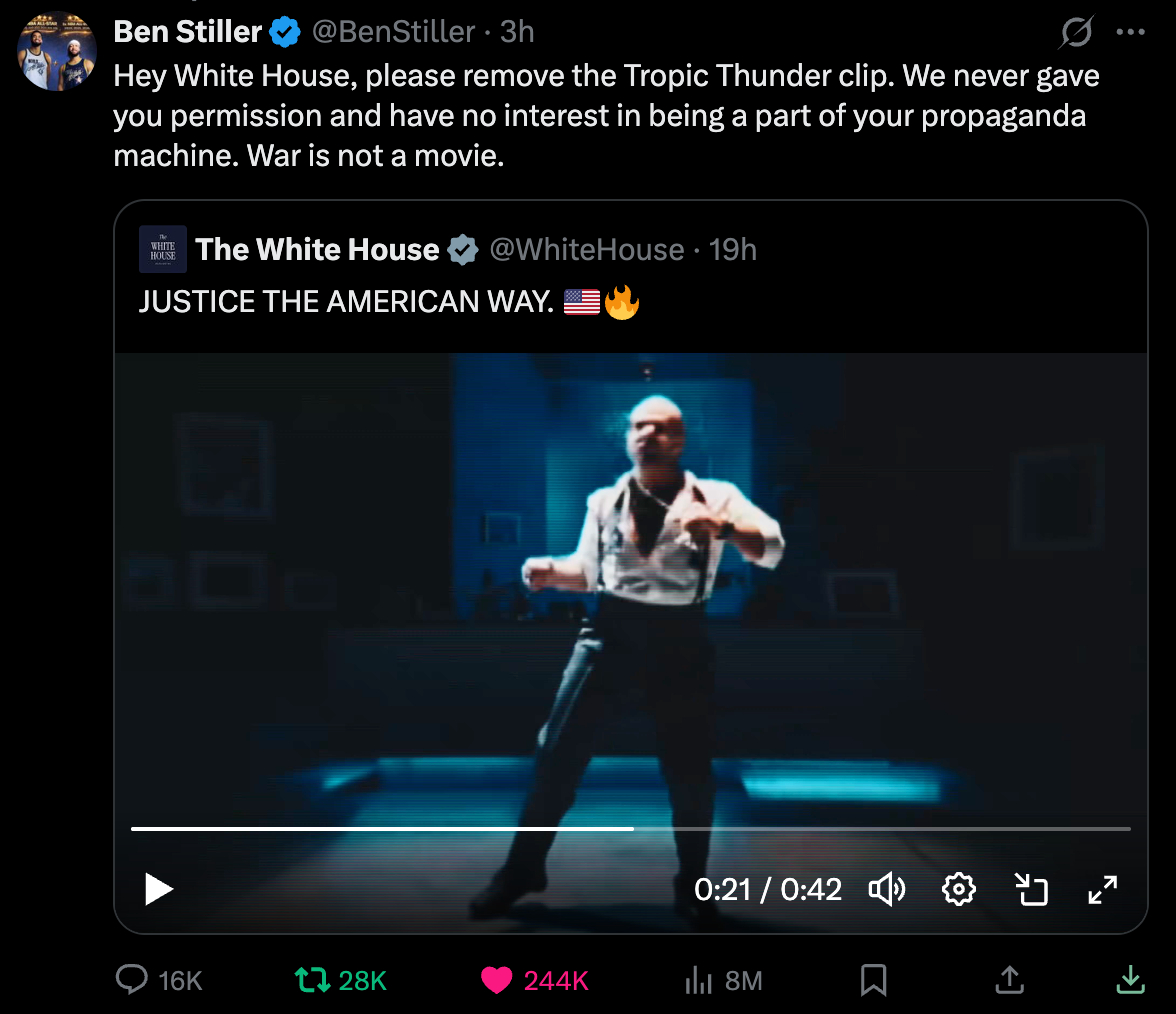Viewport: 1176px width, 1014px height.
Task: Open the @BenStiller handle link
Action: [393, 32]
